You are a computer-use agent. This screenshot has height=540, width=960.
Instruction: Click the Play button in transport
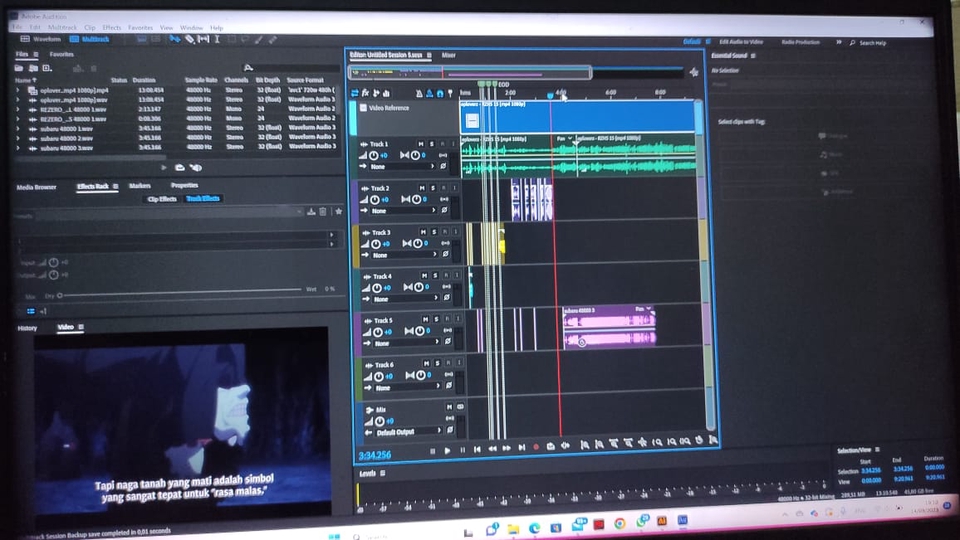pos(448,451)
